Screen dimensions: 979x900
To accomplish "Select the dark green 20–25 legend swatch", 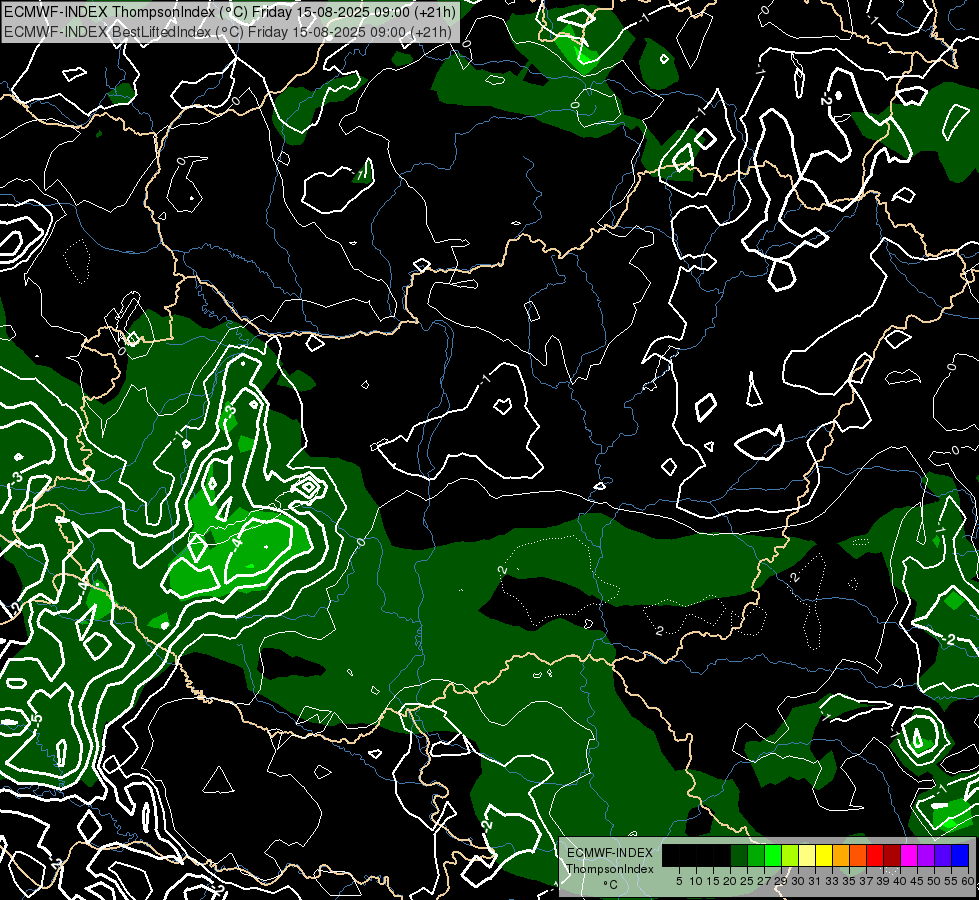I will [x=739, y=855].
